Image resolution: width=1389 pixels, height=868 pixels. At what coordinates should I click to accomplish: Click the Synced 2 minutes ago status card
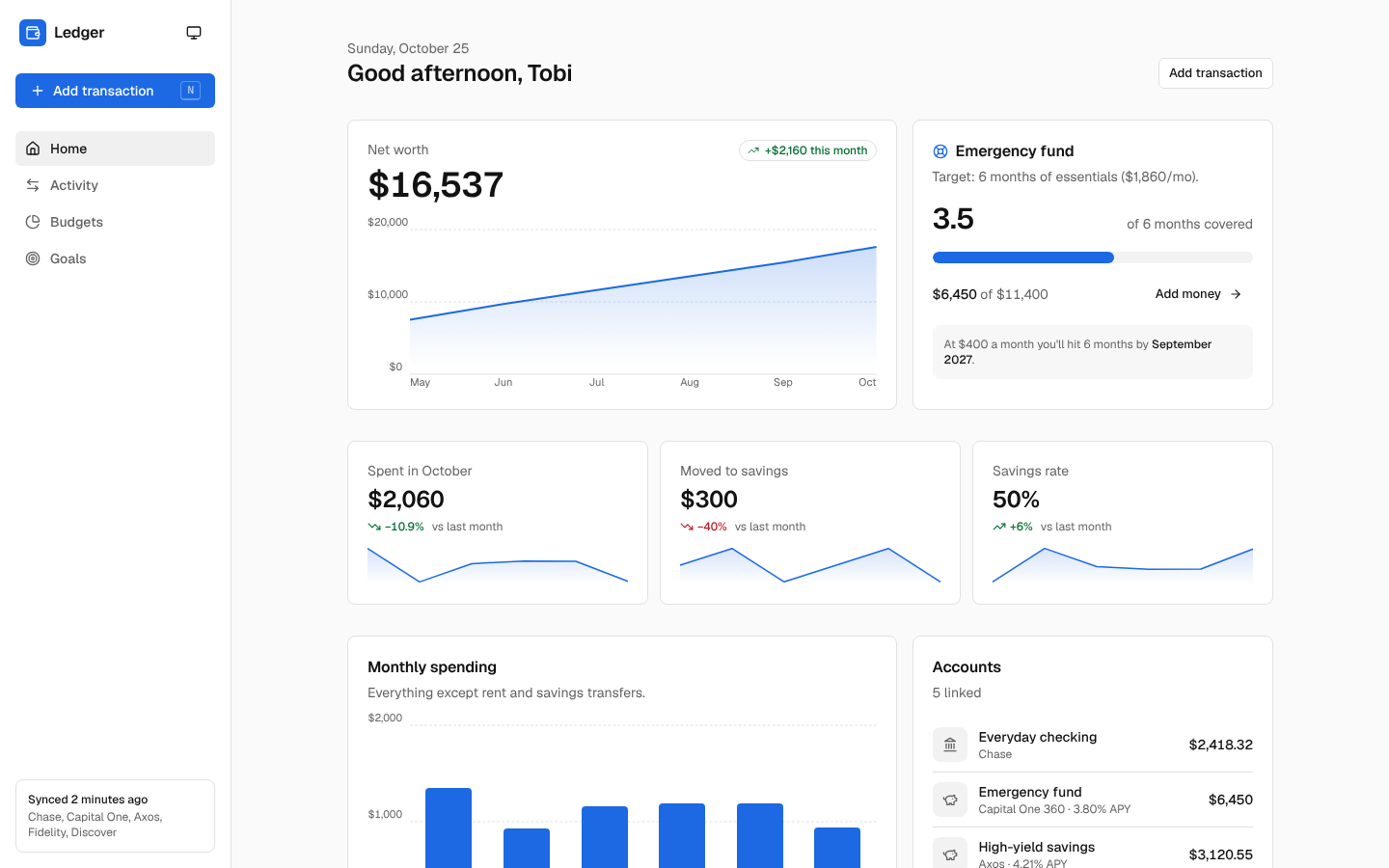pyautogui.click(x=115, y=816)
